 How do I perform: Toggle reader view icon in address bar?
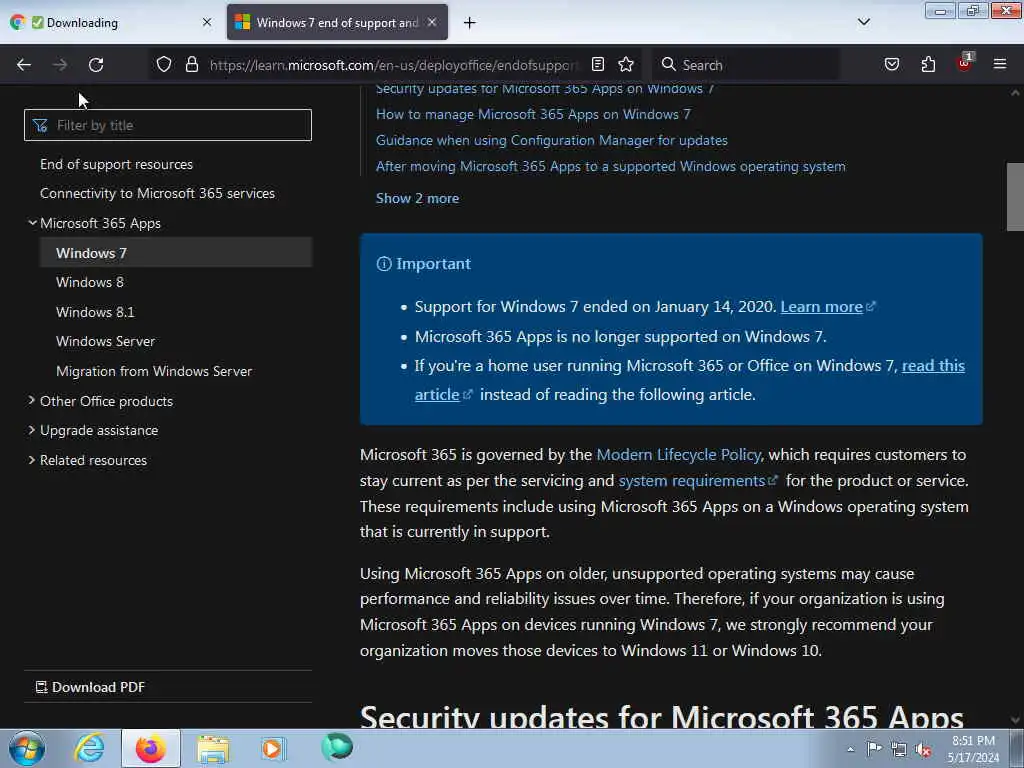[x=598, y=65]
